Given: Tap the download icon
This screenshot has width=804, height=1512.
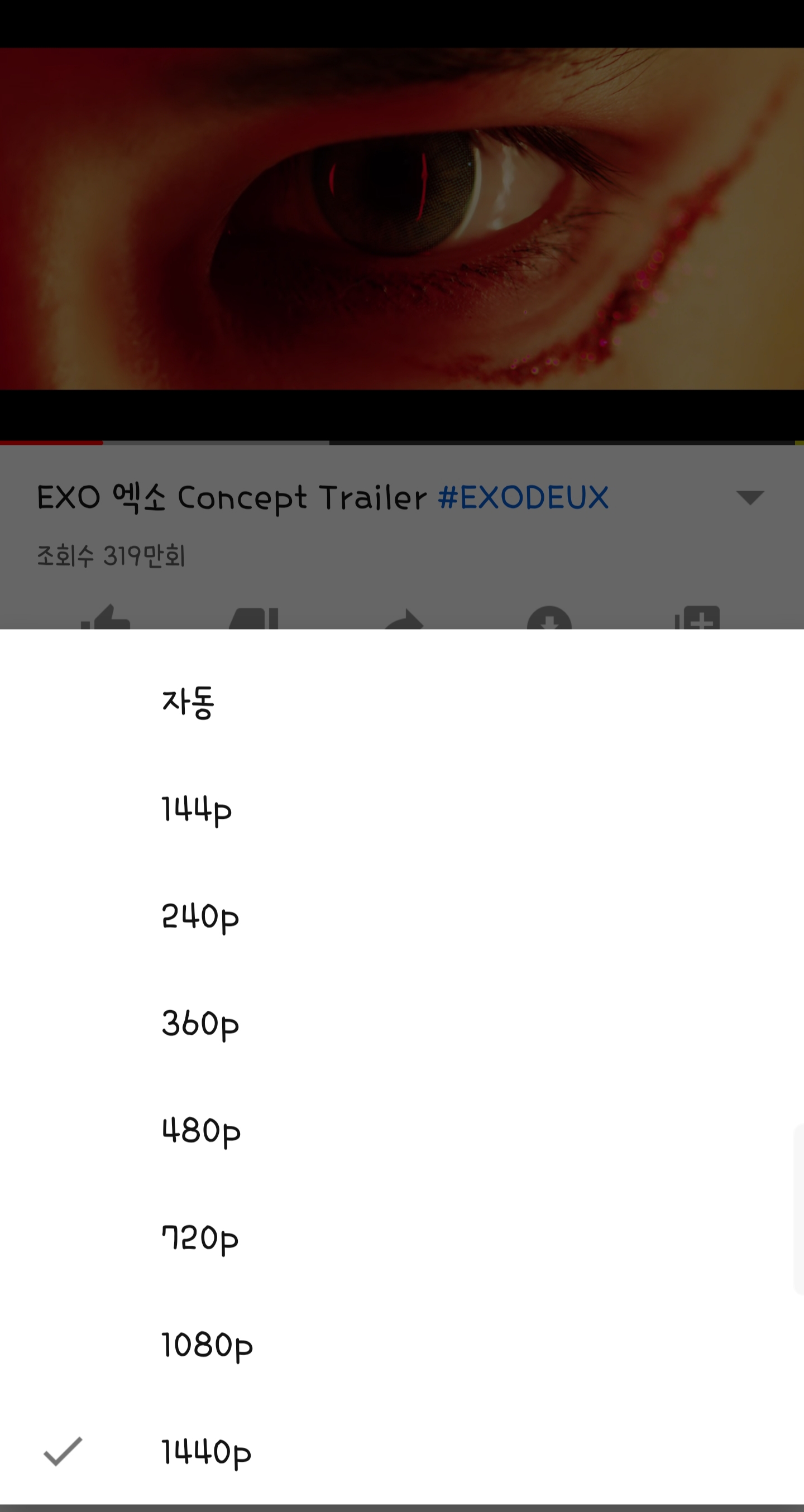Looking at the screenshot, I should 549,617.
